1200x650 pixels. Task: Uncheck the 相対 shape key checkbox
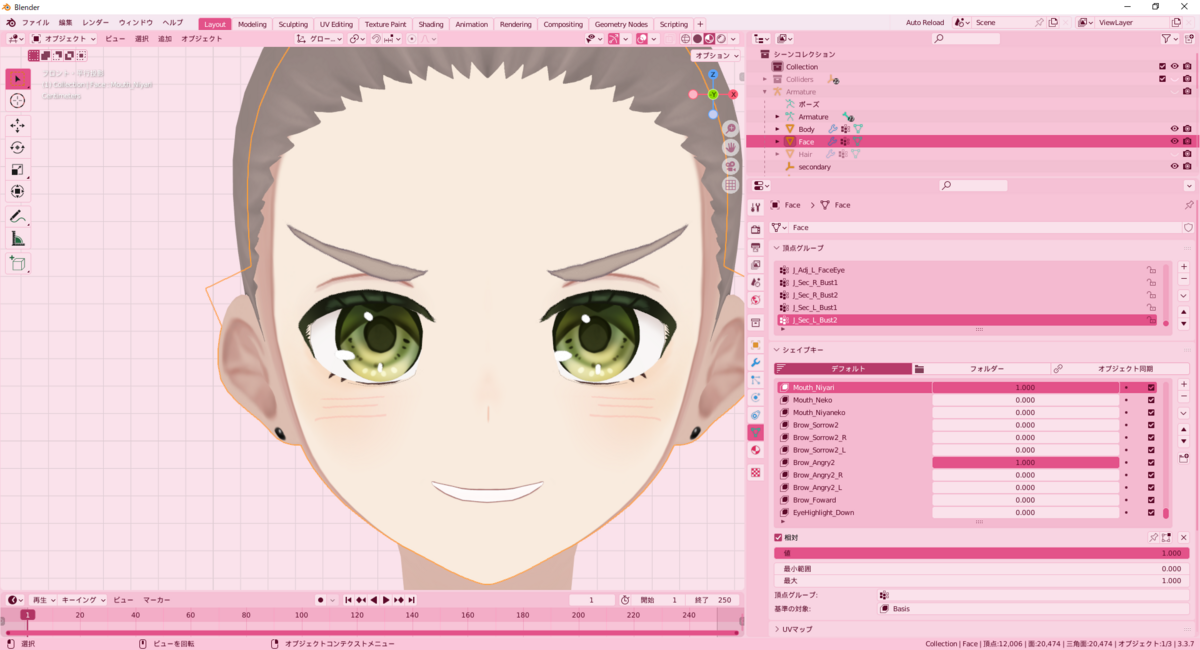click(x=779, y=537)
